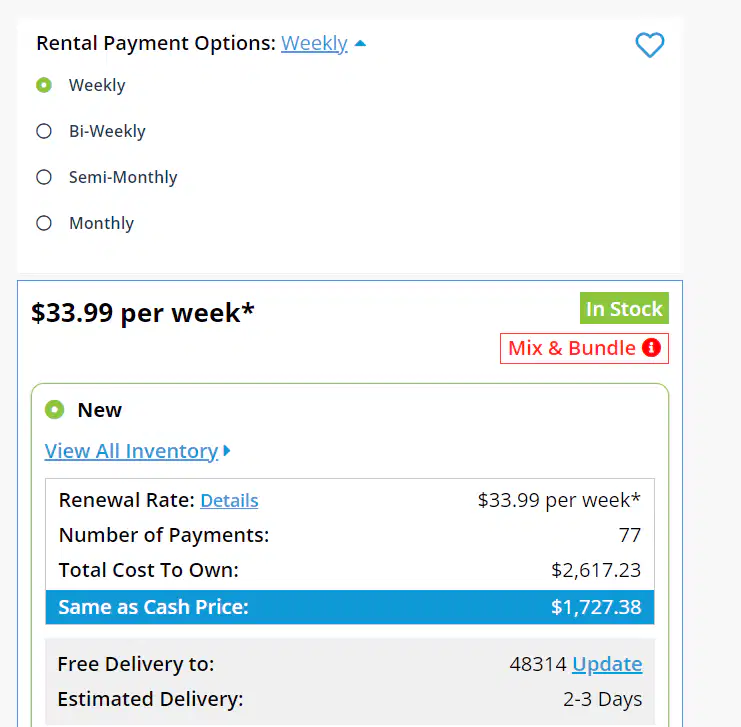Add item to favorites with heart icon
Image resolution: width=741 pixels, height=727 pixels.
[x=650, y=44]
